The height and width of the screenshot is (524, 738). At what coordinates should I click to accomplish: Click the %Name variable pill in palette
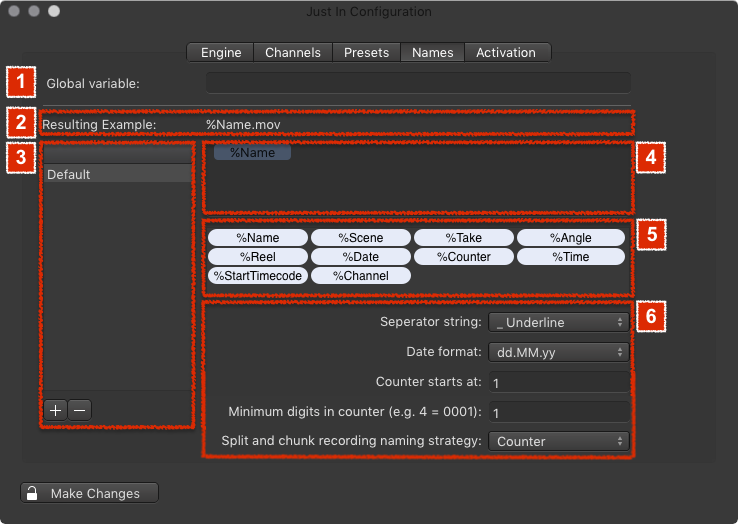[x=258, y=238]
